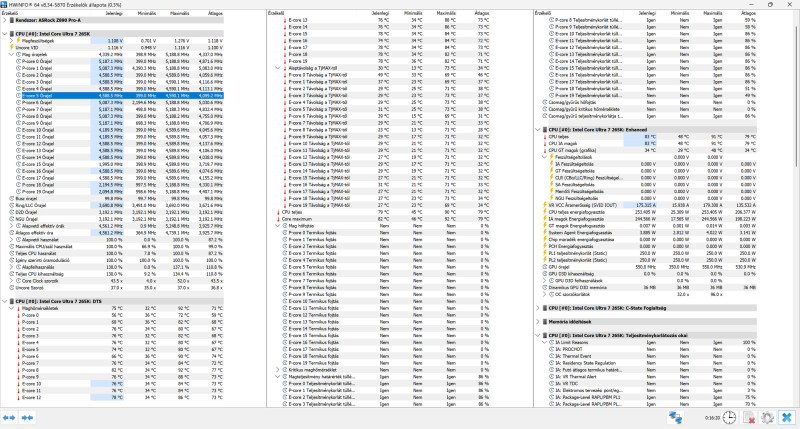Click the lightning icon beside PCH Energiafogyasztás

click(544, 246)
